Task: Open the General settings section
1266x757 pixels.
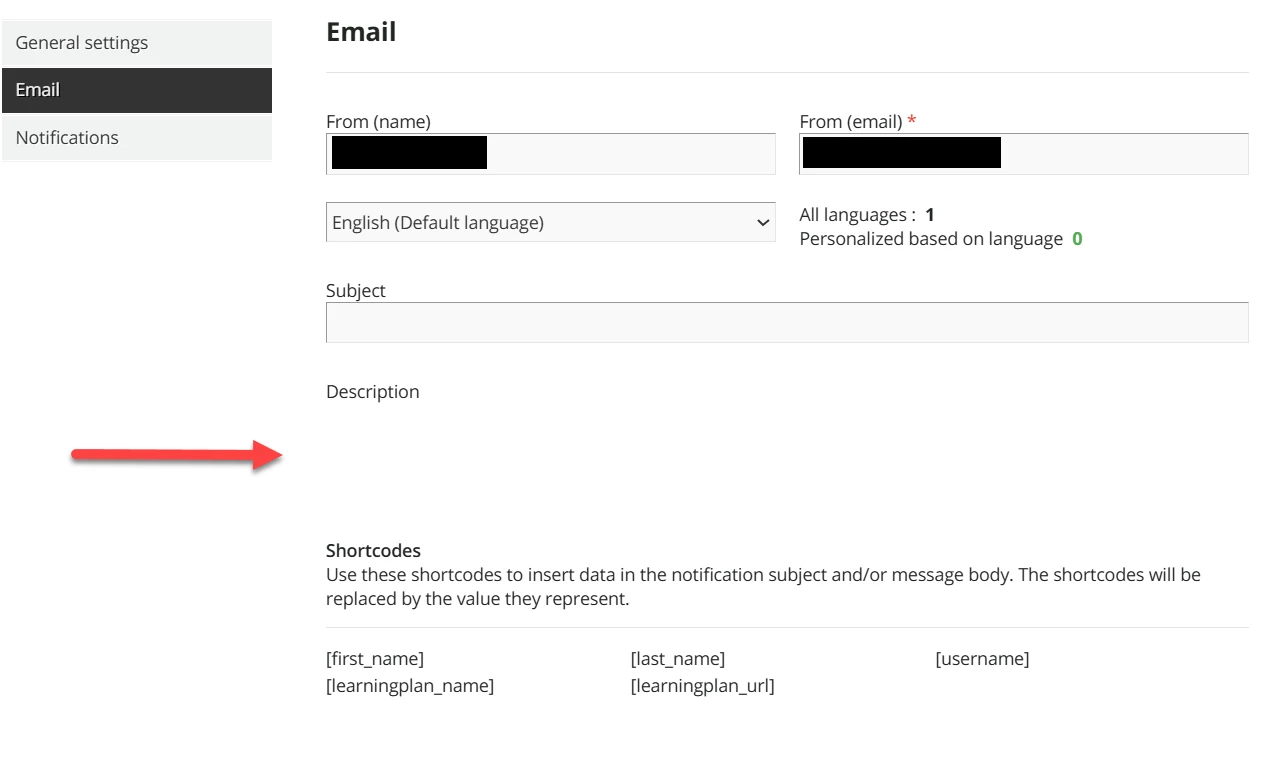Action: pyautogui.click(x=82, y=43)
